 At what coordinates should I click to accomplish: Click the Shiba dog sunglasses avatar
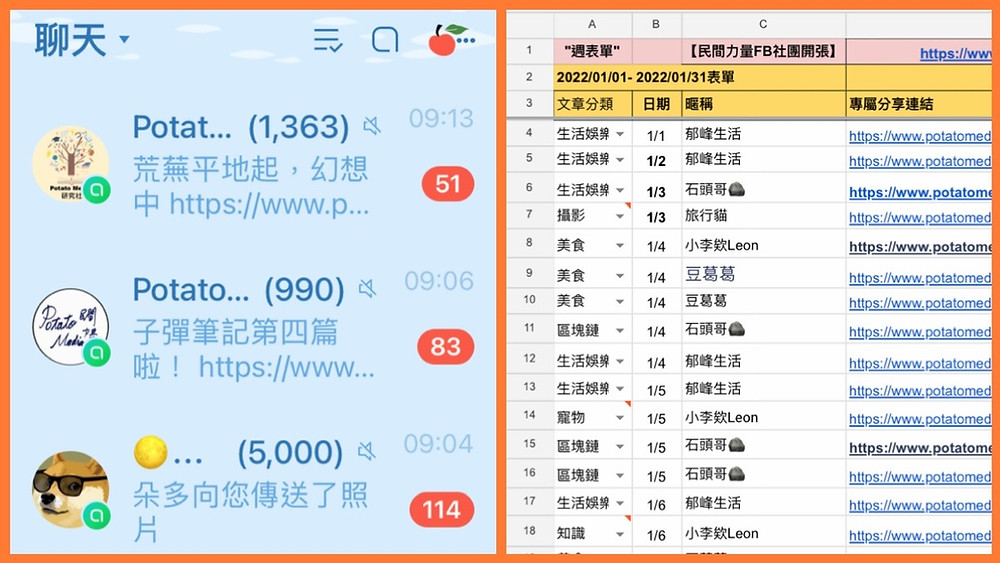click(71, 490)
